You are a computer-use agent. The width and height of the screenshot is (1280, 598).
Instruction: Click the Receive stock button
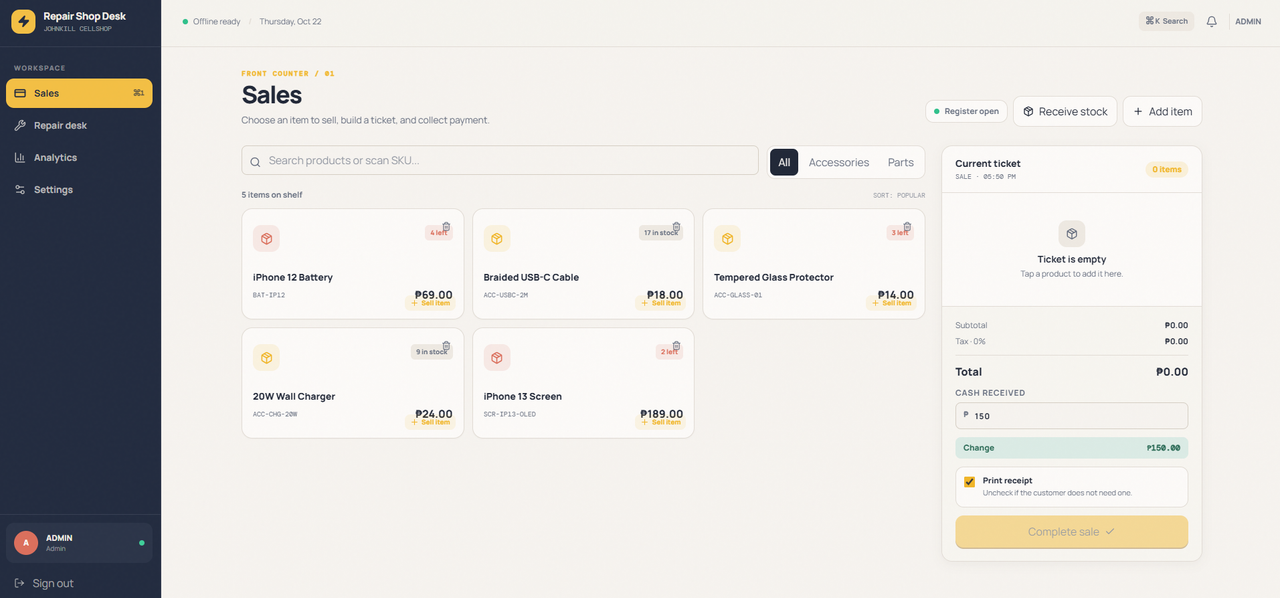pos(1065,111)
